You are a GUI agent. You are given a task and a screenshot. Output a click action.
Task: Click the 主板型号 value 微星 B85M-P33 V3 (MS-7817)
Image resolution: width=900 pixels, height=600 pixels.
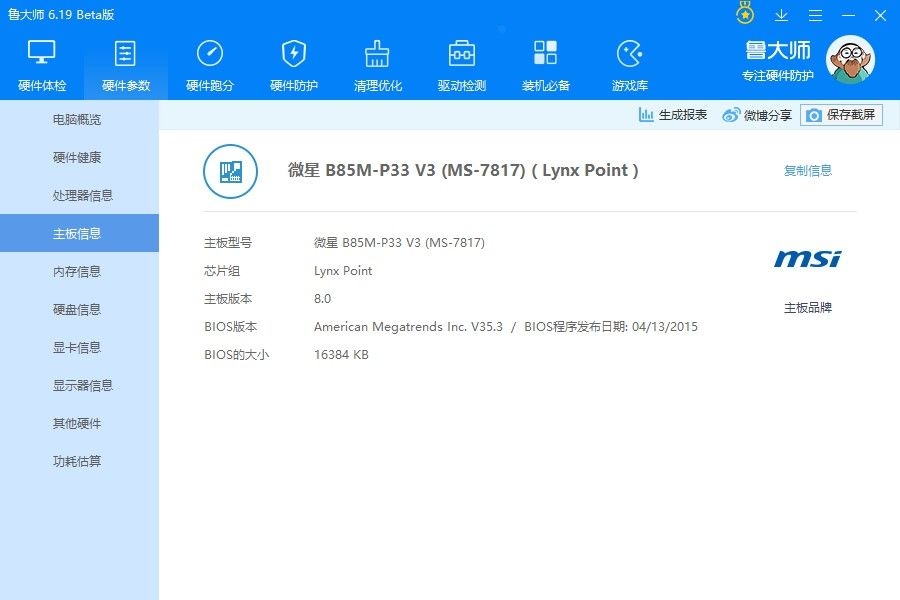pos(399,242)
